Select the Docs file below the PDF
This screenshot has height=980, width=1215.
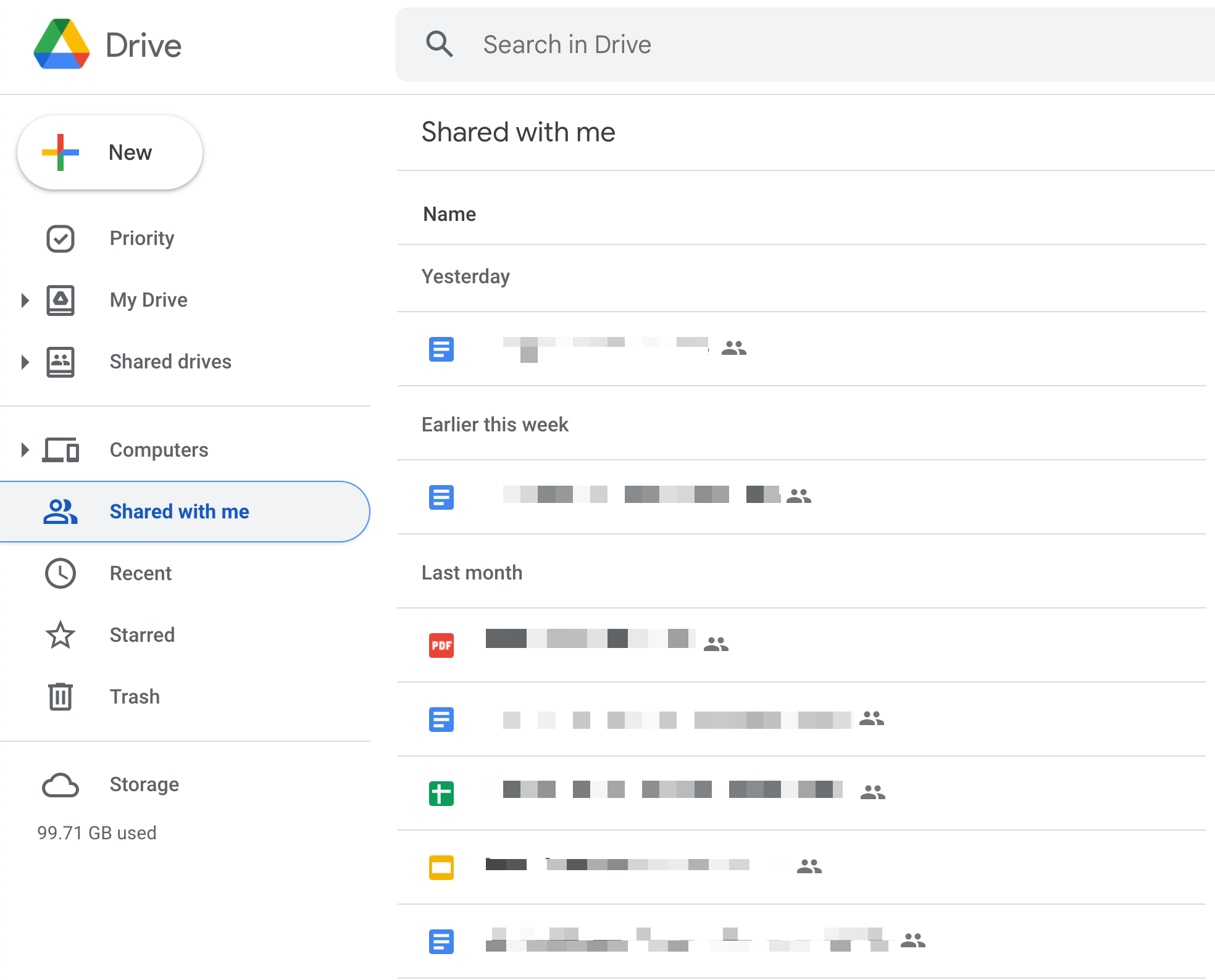tap(801, 720)
